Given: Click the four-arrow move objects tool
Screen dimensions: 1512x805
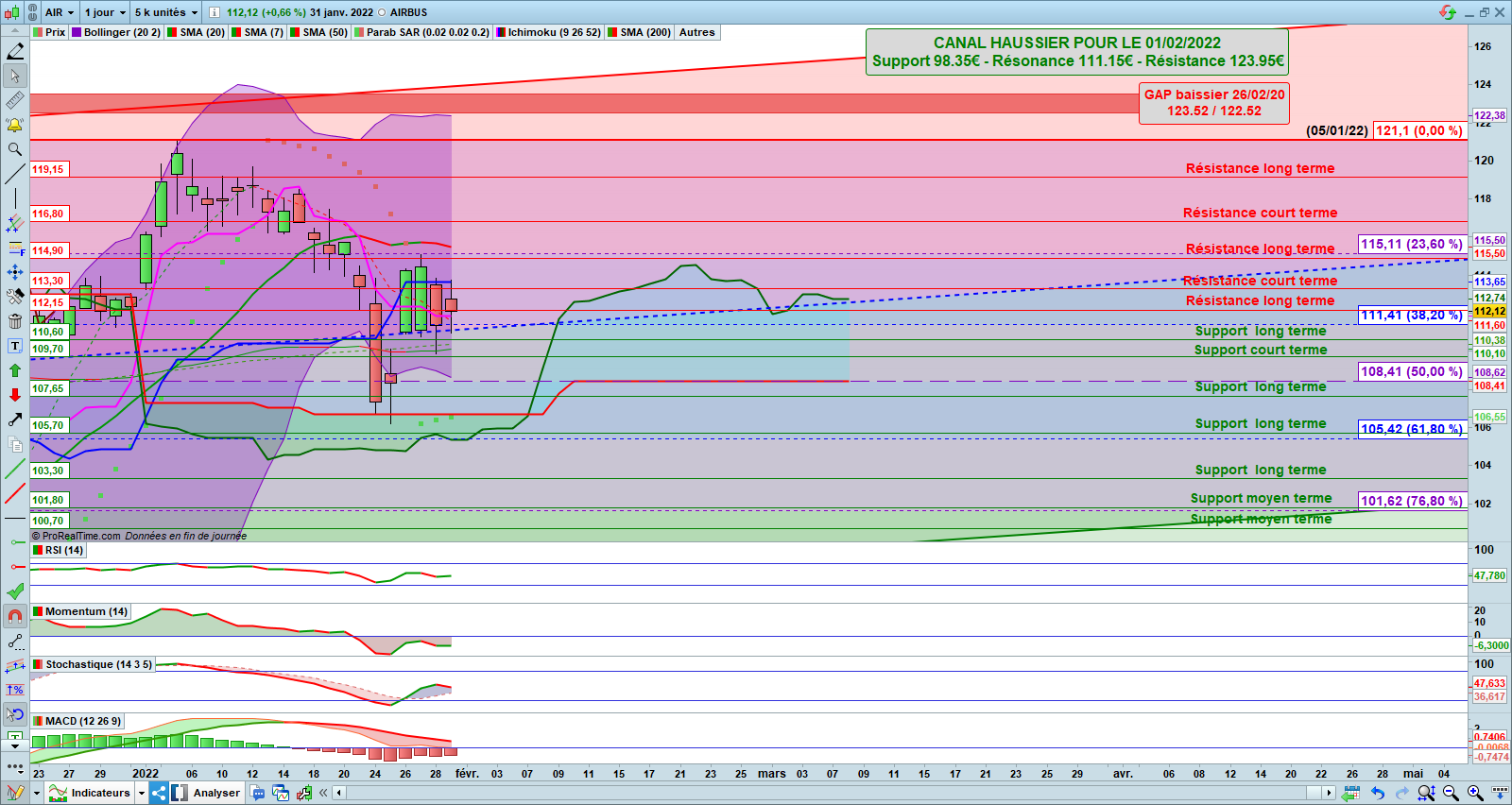Looking at the screenshot, I should [x=15, y=272].
